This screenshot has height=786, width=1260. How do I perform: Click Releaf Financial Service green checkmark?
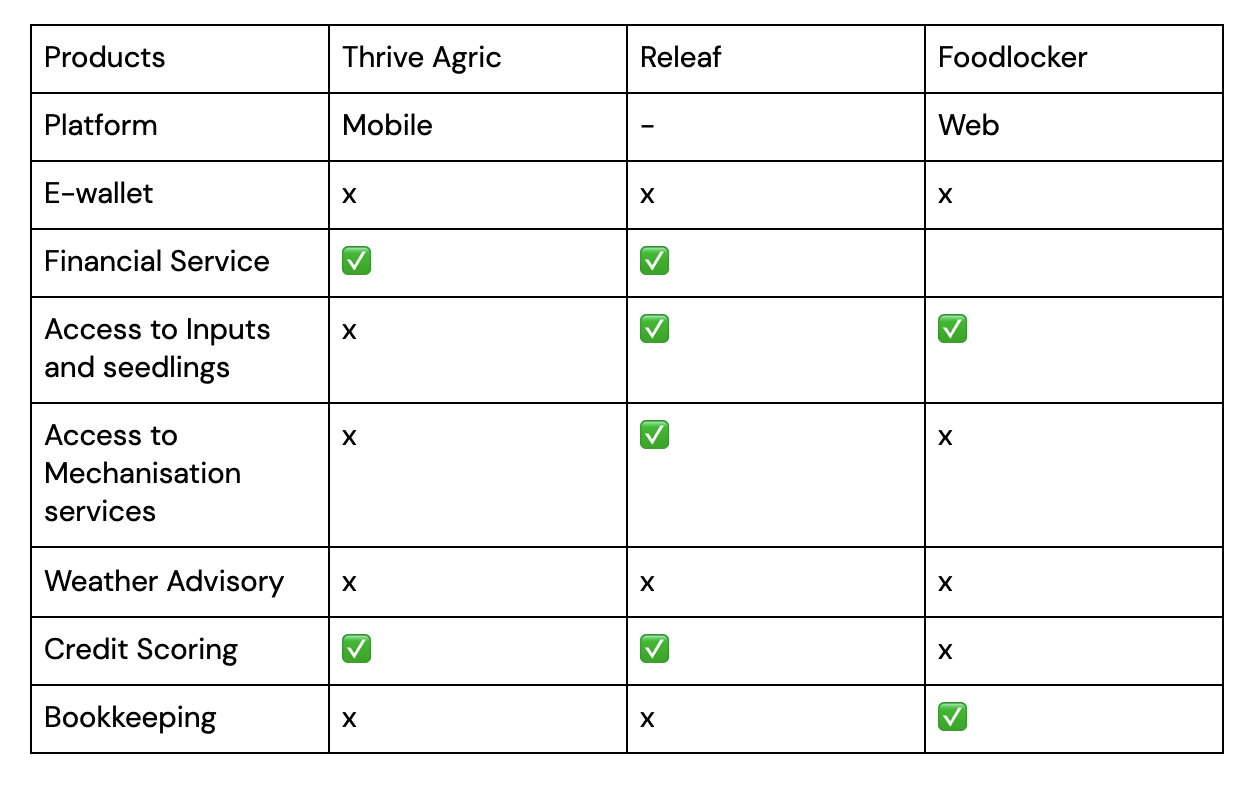[x=654, y=262]
